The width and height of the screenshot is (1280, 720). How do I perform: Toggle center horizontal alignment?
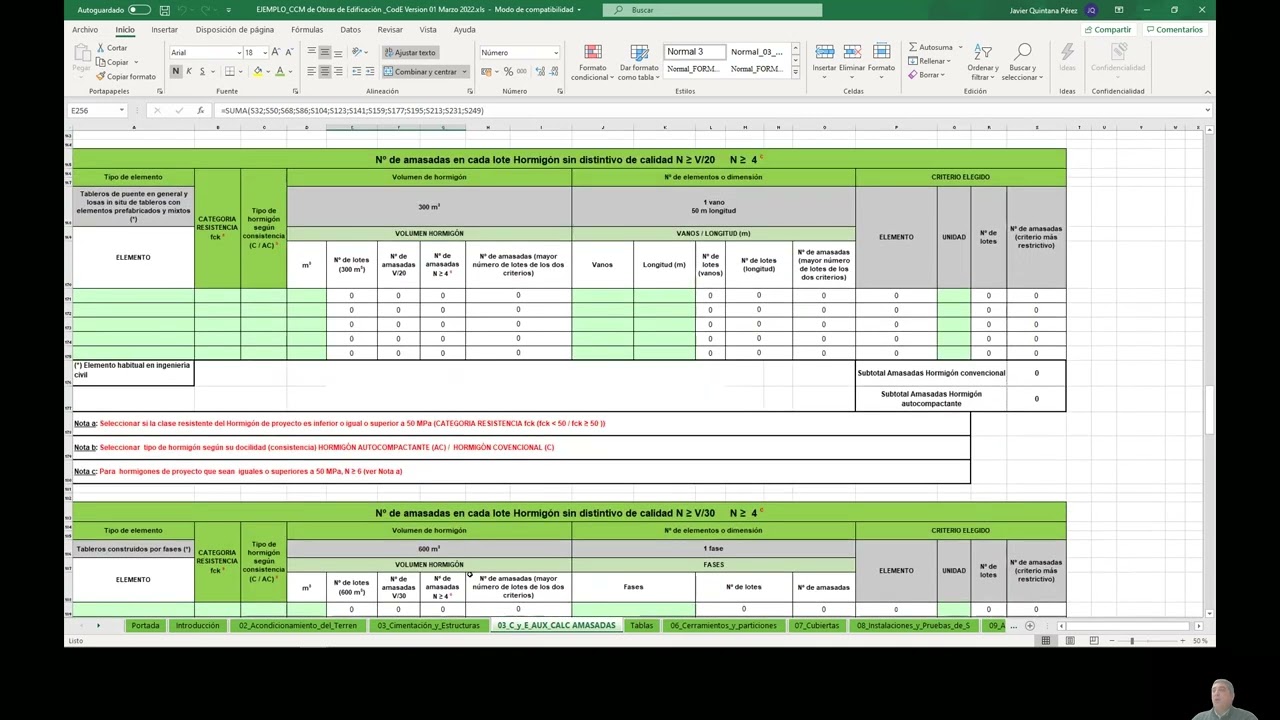pyautogui.click(x=324, y=71)
